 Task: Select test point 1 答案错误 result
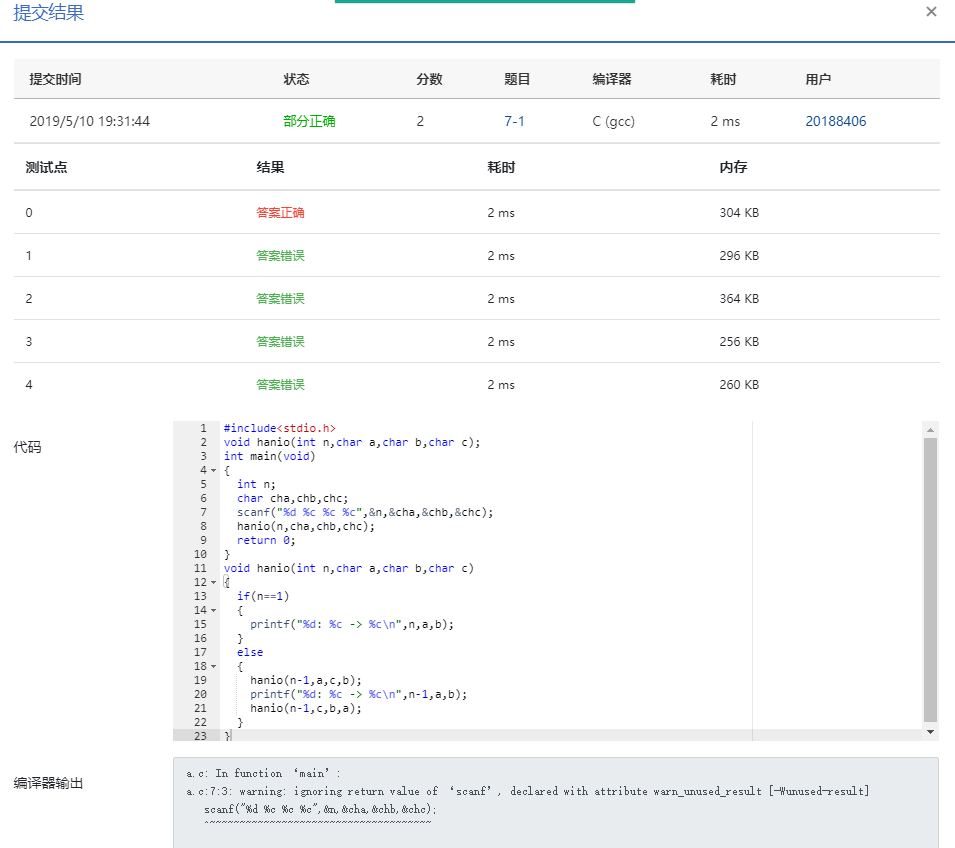pyautogui.click(x=280, y=256)
